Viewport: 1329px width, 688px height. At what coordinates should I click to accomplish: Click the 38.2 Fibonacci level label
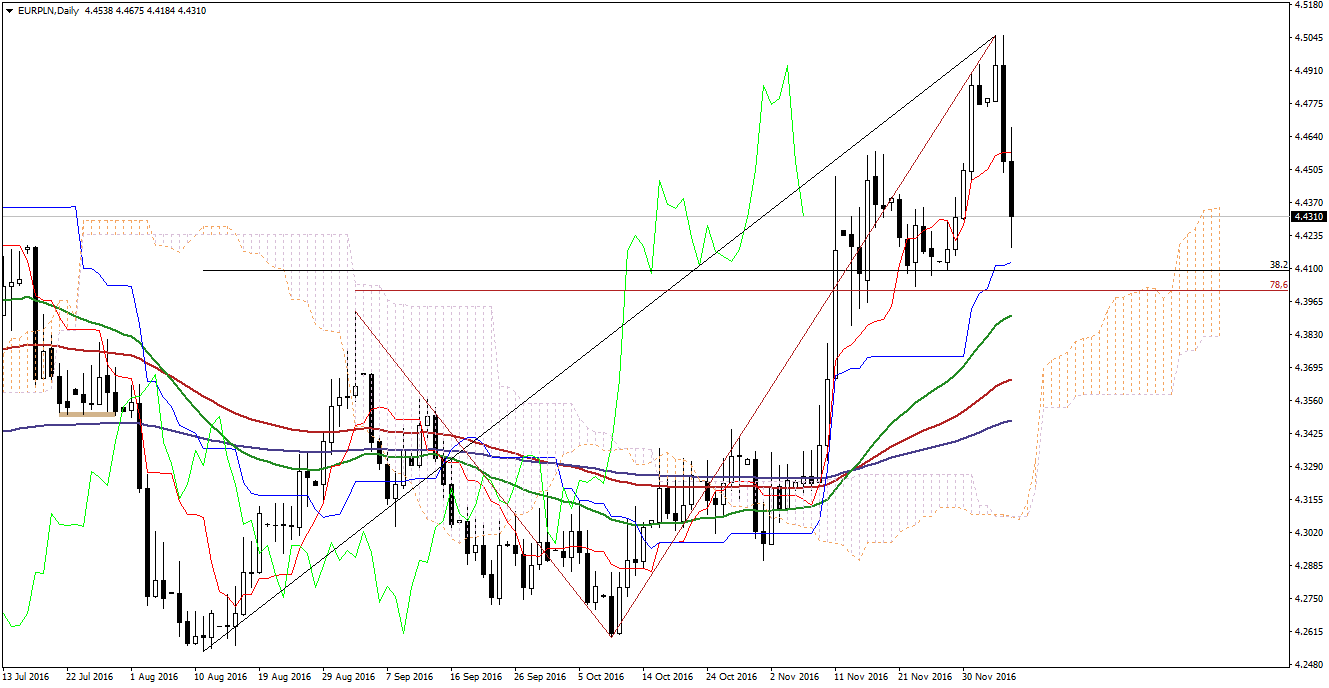coord(1277,265)
